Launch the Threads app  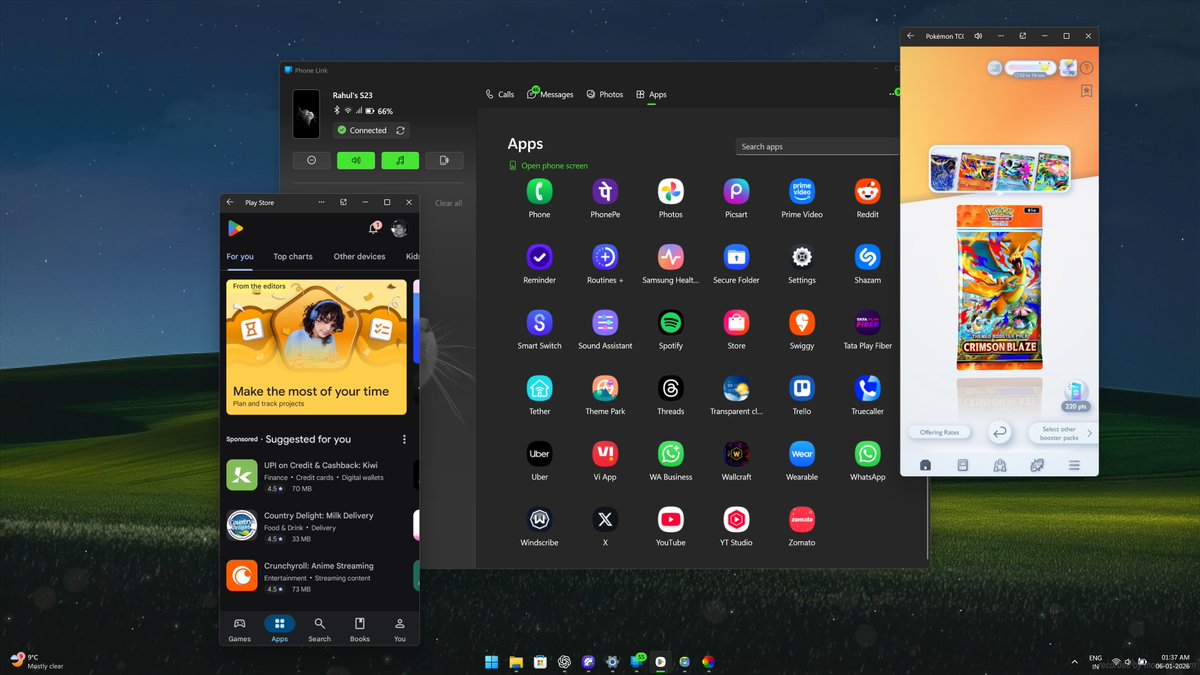(671, 388)
